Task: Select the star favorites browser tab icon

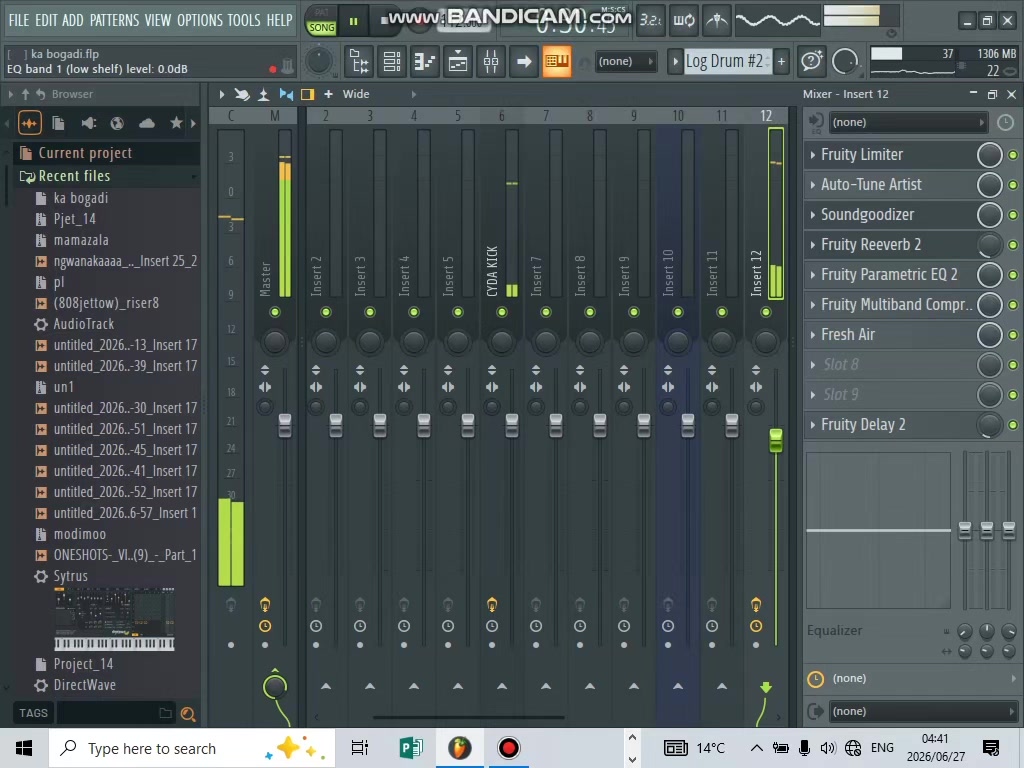Action: tap(176, 123)
